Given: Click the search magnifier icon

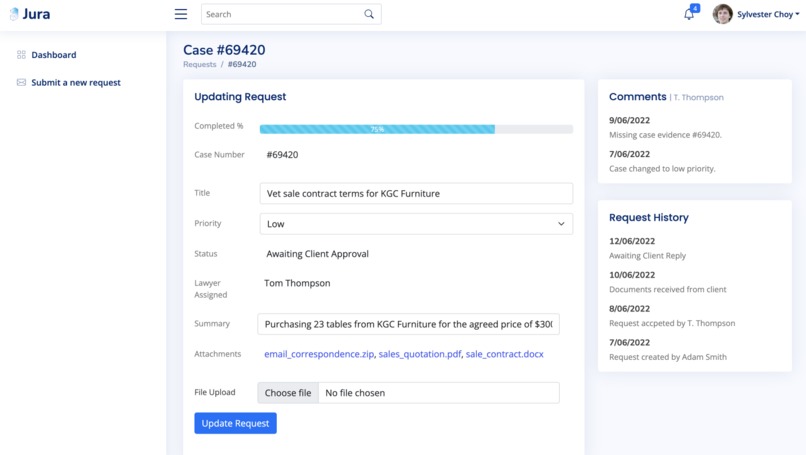Looking at the screenshot, I should point(369,14).
